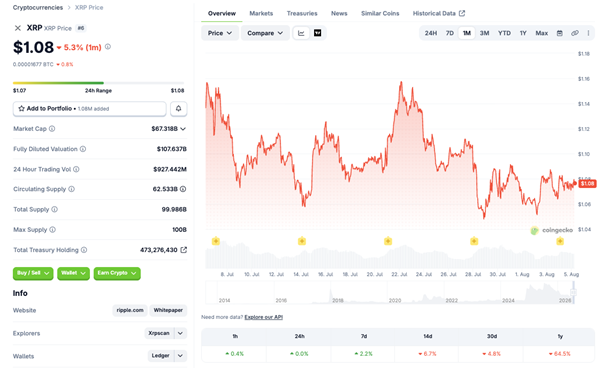Follow the Explore our API link

coord(264,317)
